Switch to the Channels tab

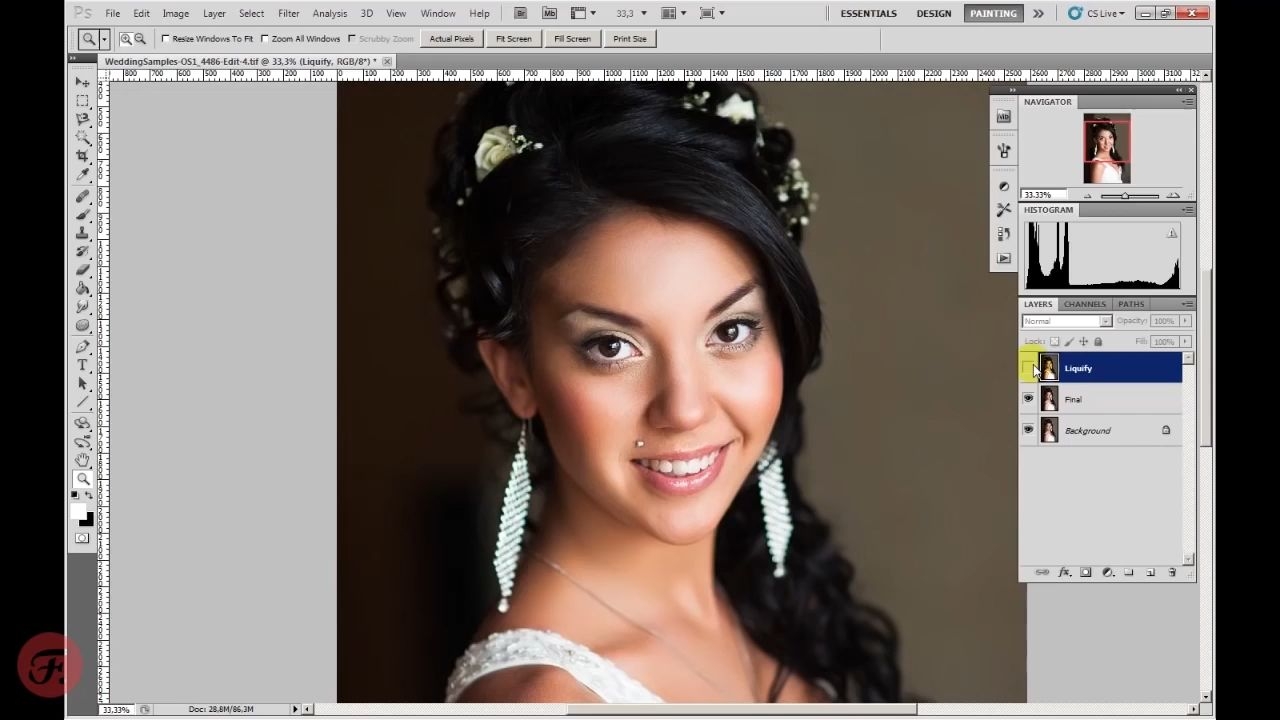click(1084, 304)
